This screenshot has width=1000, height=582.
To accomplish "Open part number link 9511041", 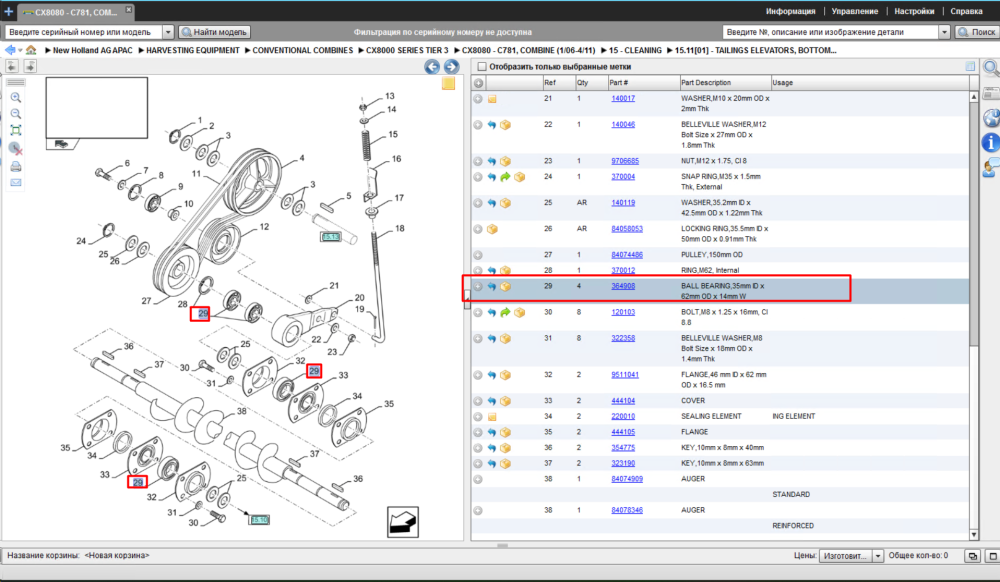I will click(x=624, y=375).
